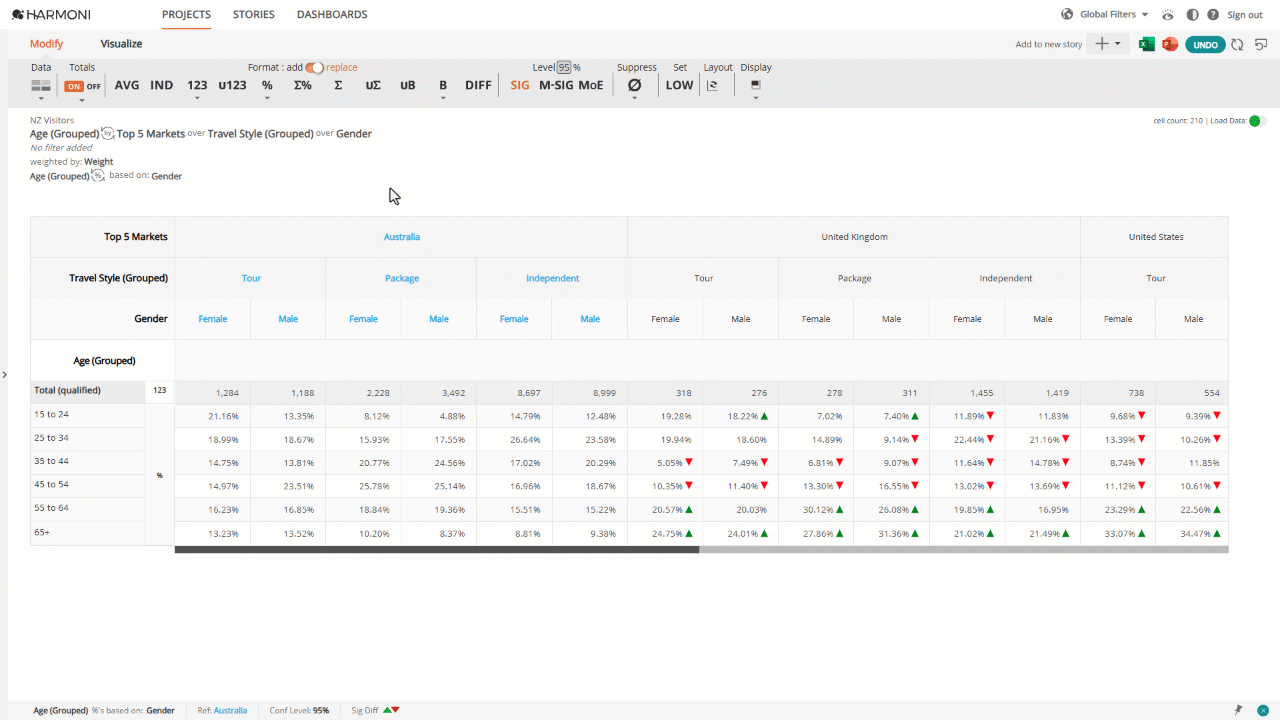
Task: Export the table to Excel
Action: coord(1147,44)
